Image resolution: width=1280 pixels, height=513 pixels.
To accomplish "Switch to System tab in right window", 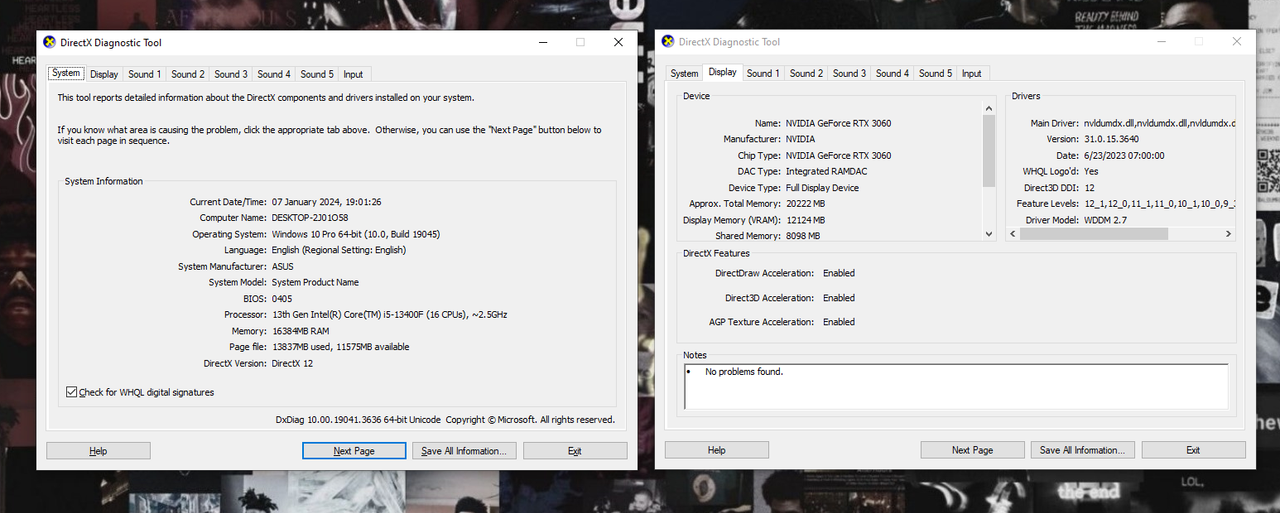I will pos(684,73).
